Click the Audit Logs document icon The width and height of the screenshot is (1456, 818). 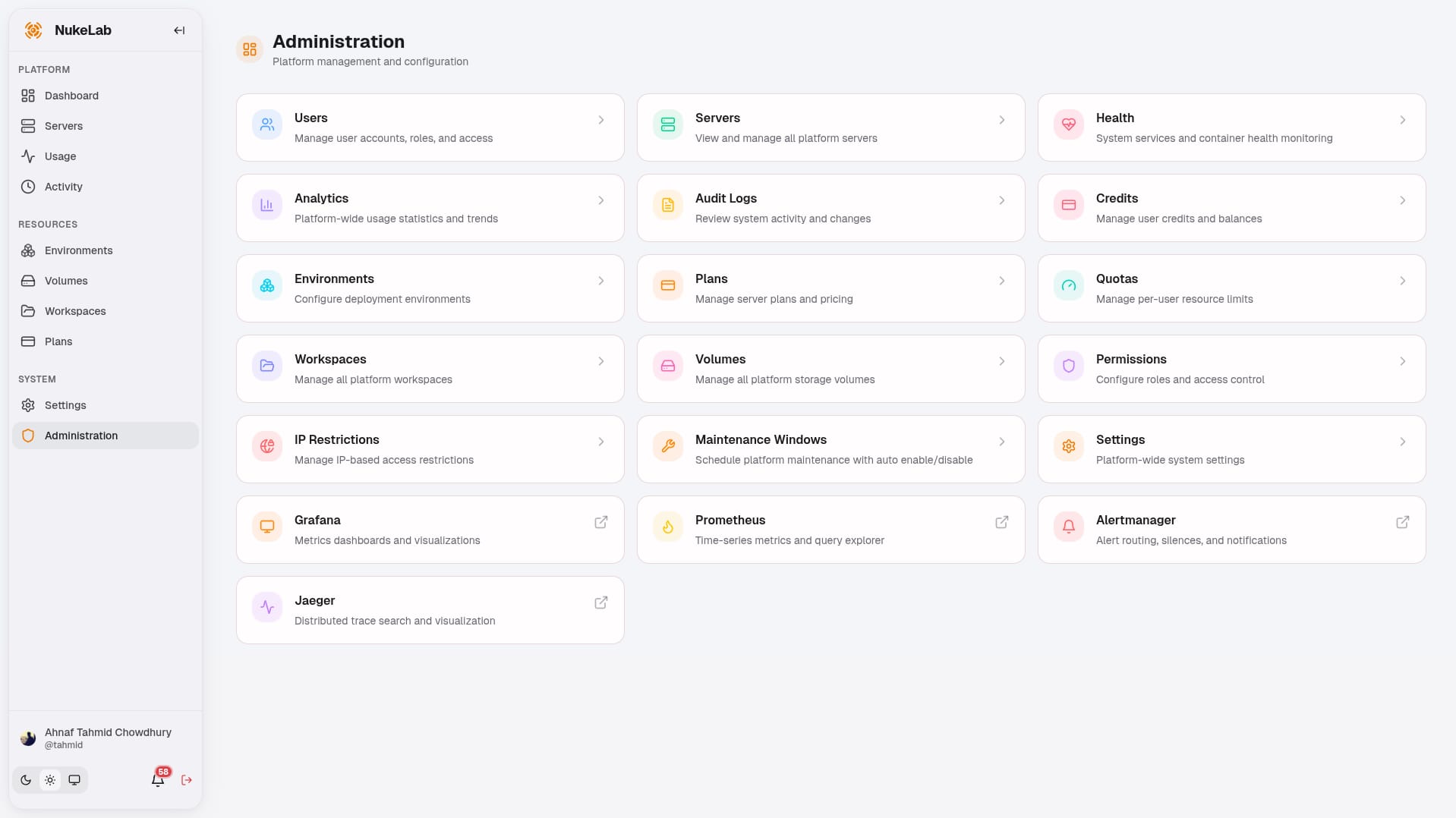668,205
